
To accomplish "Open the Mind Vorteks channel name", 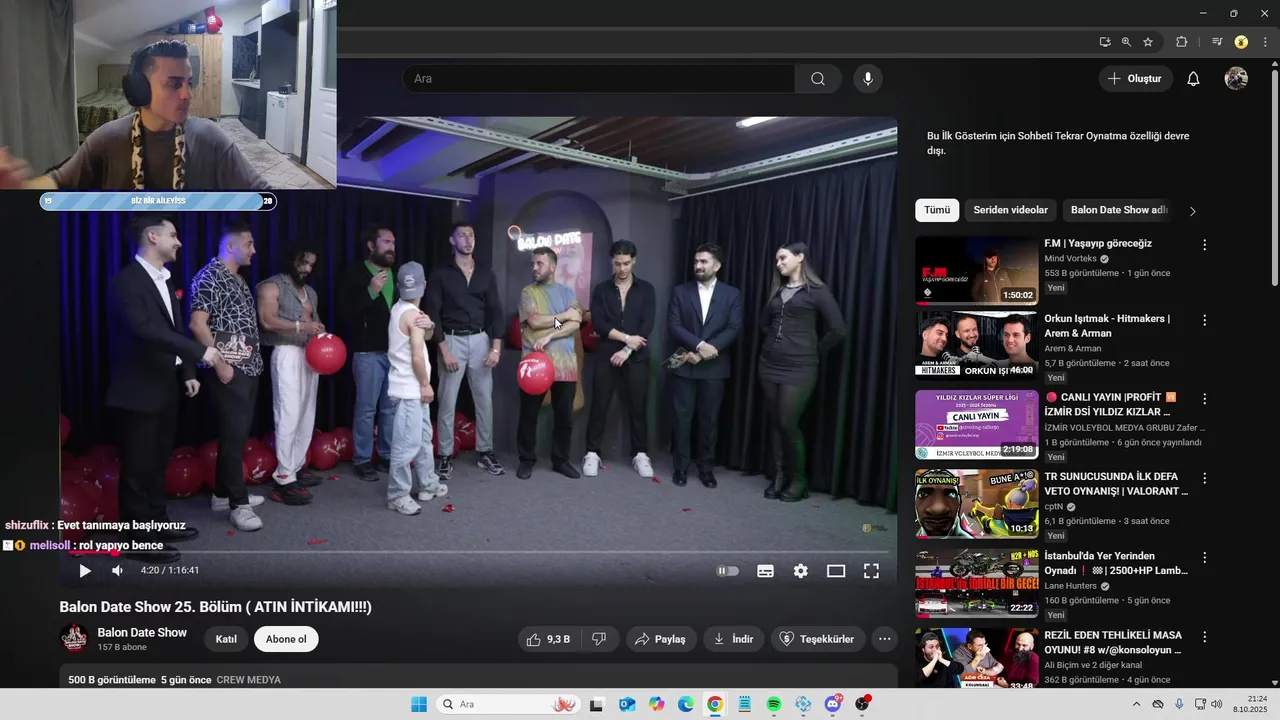I will (x=1070, y=259).
